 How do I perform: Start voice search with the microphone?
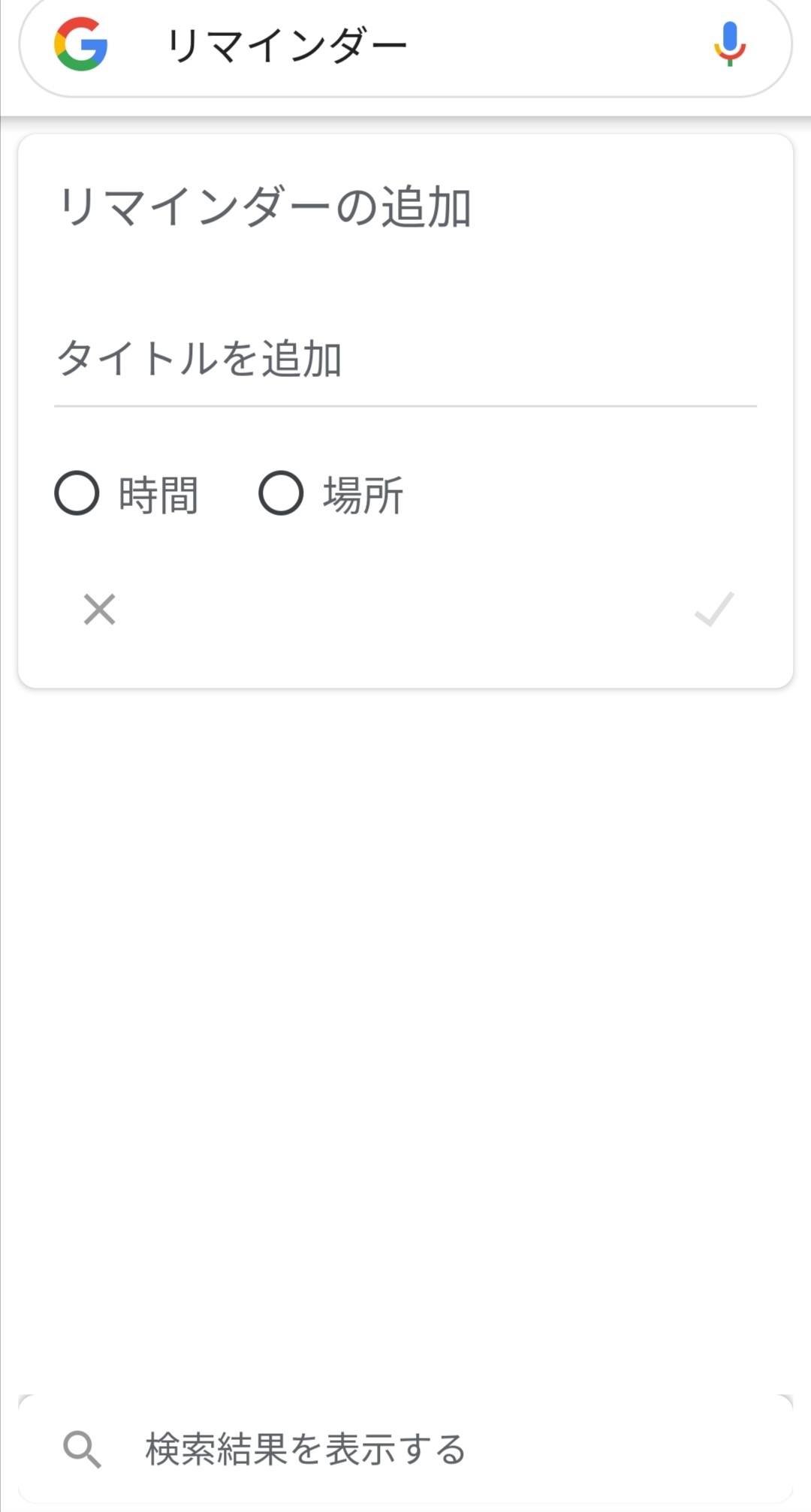point(729,44)
